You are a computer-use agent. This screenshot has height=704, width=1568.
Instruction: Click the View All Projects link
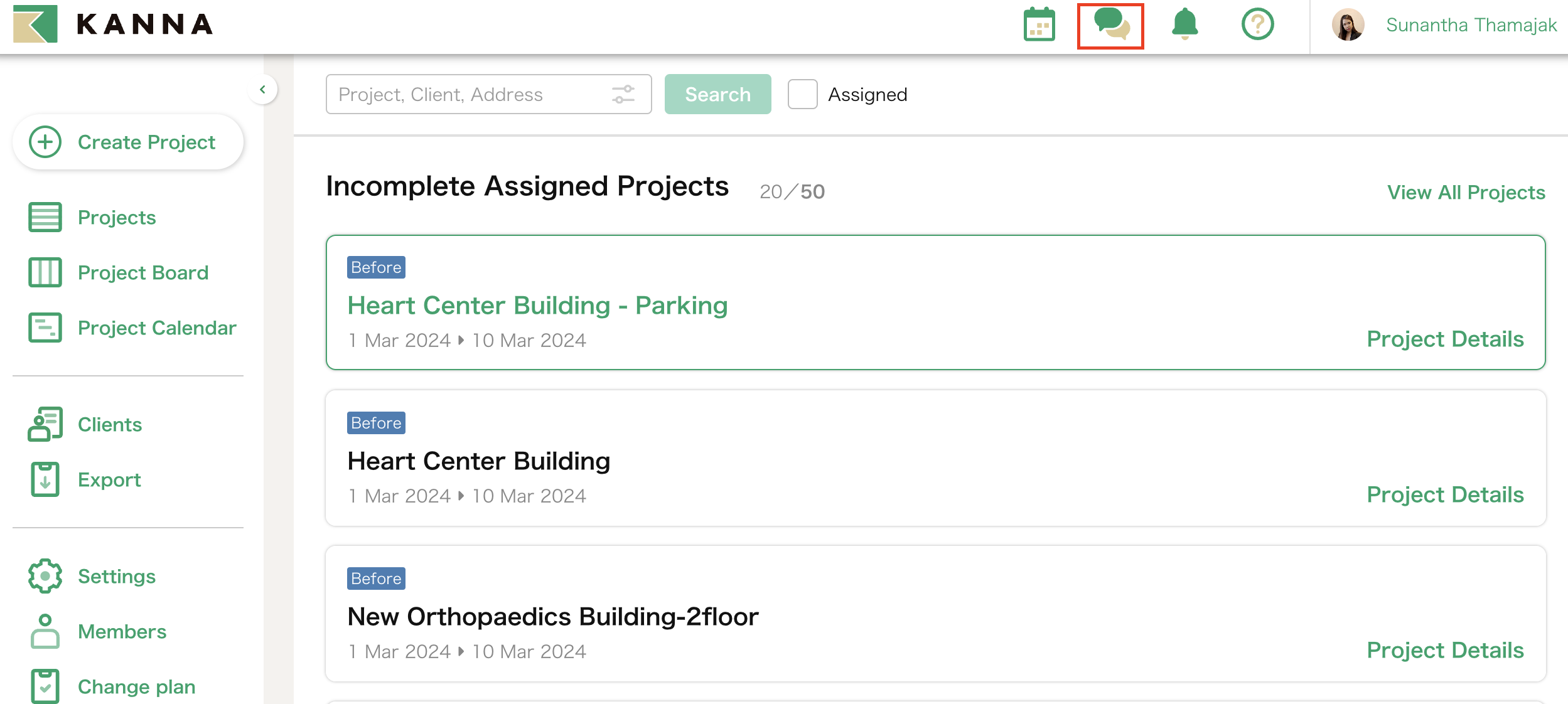tap(1466, 192)
